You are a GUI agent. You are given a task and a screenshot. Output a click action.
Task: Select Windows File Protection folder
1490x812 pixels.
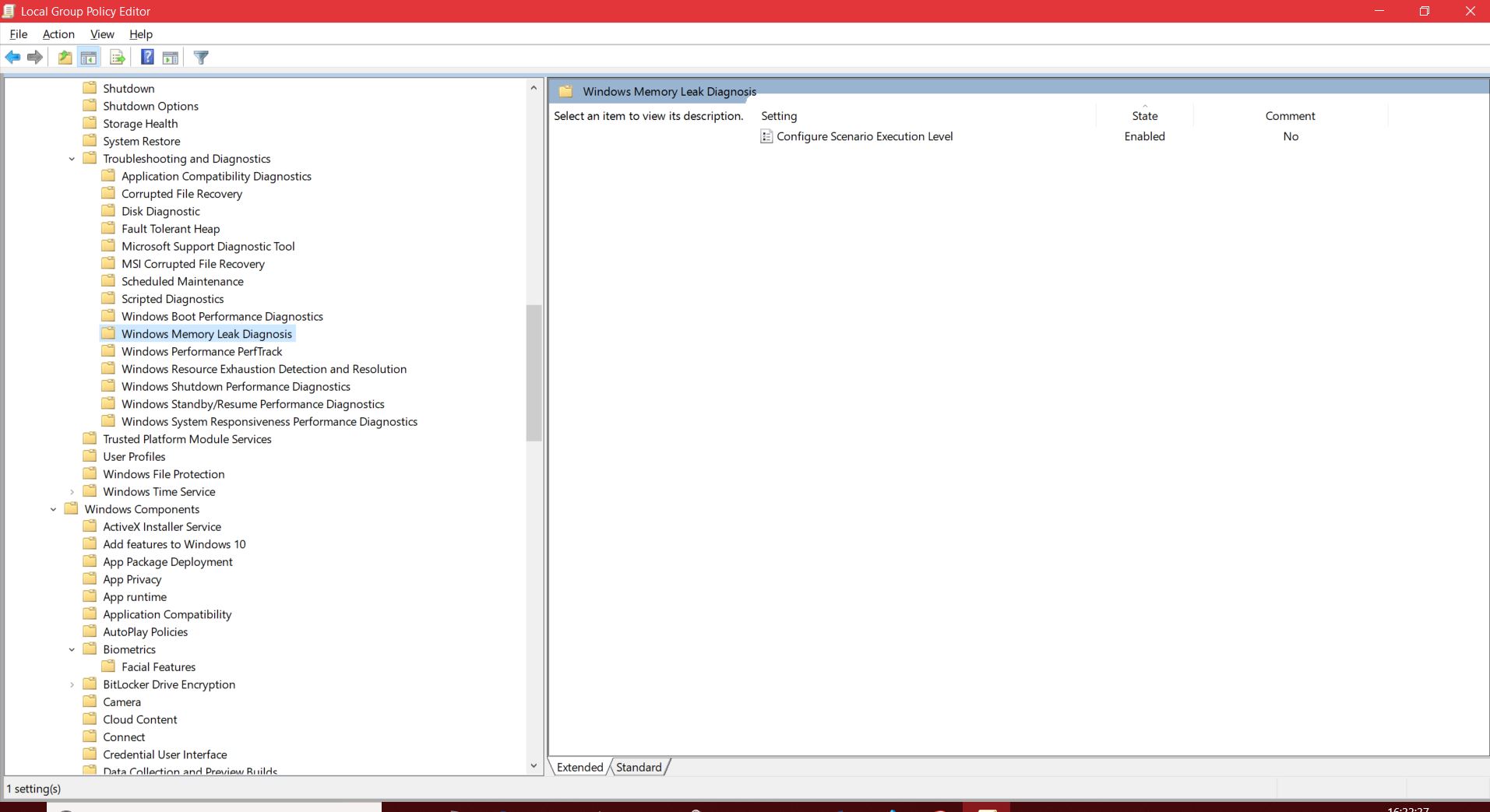(164, 474)
